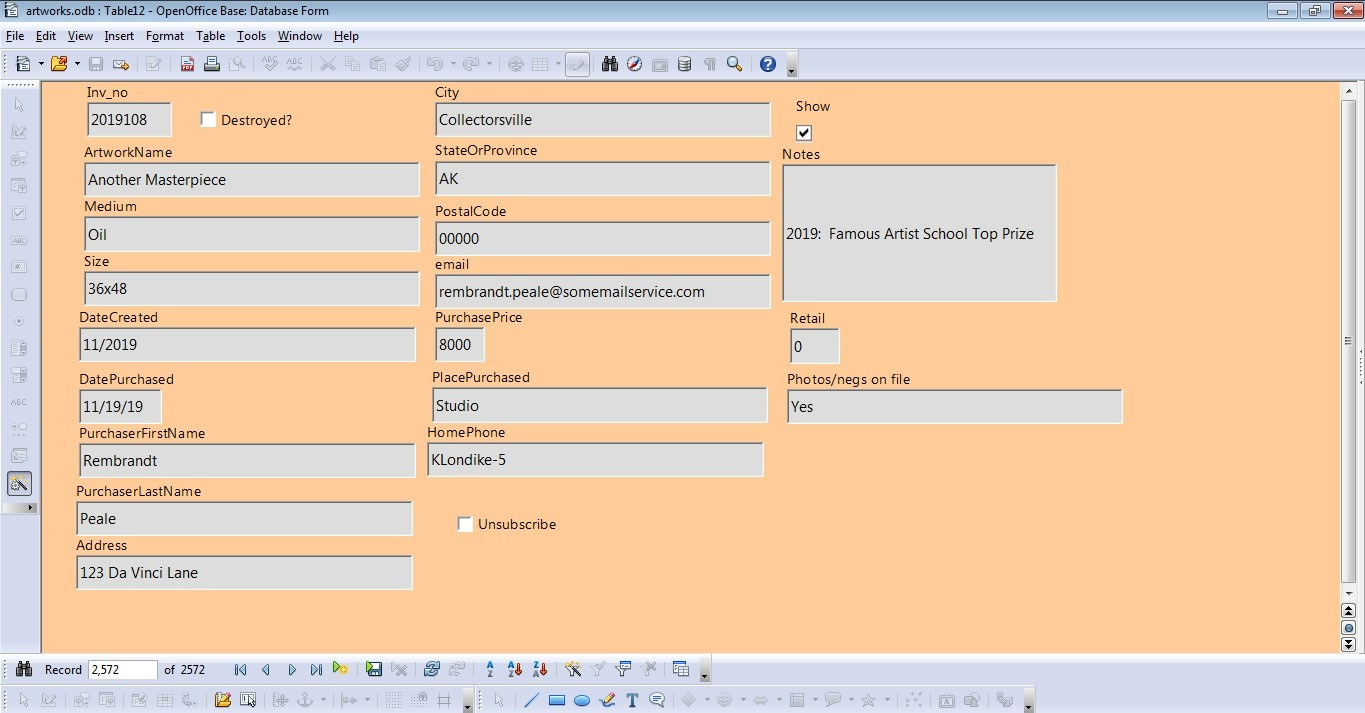Uncheck the Show checkbox
The height and width of the screenshot is (713, 1365).
click(x=804, y=132)
